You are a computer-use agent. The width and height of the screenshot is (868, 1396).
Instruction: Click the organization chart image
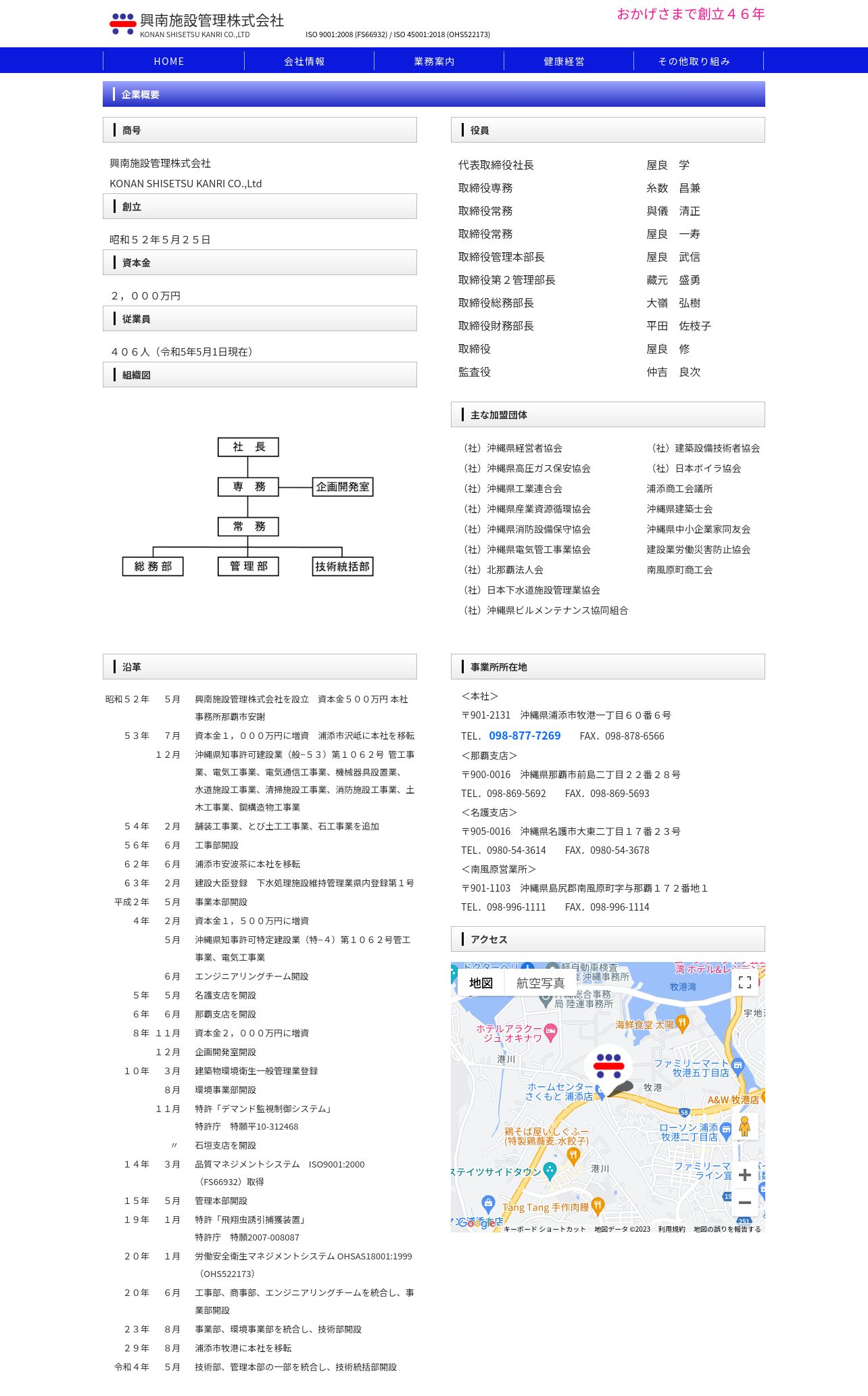pyautogui.click(x=248, y=507)
